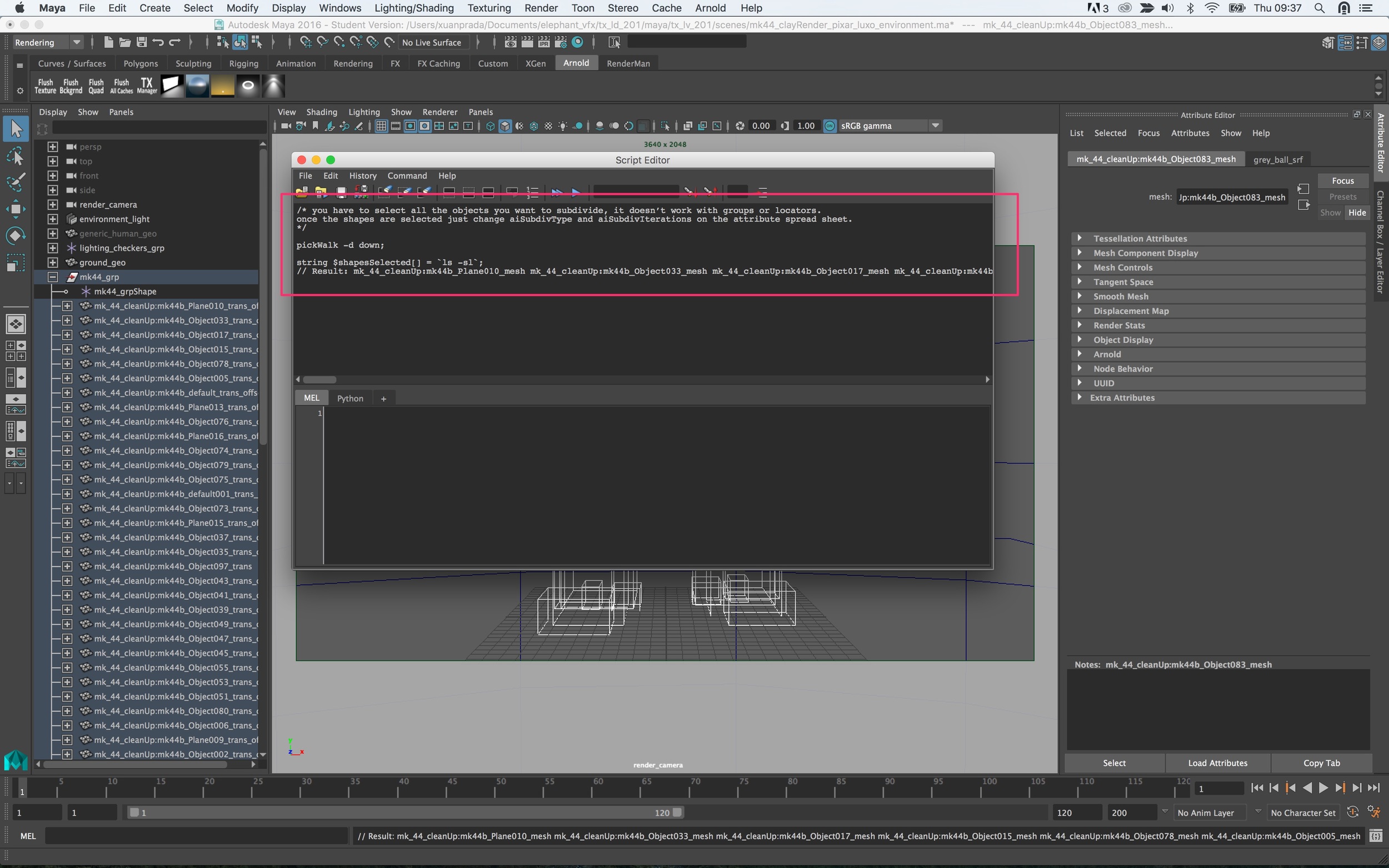Click Save Script icon in Script Editor toolbar

tap(341, 192)
